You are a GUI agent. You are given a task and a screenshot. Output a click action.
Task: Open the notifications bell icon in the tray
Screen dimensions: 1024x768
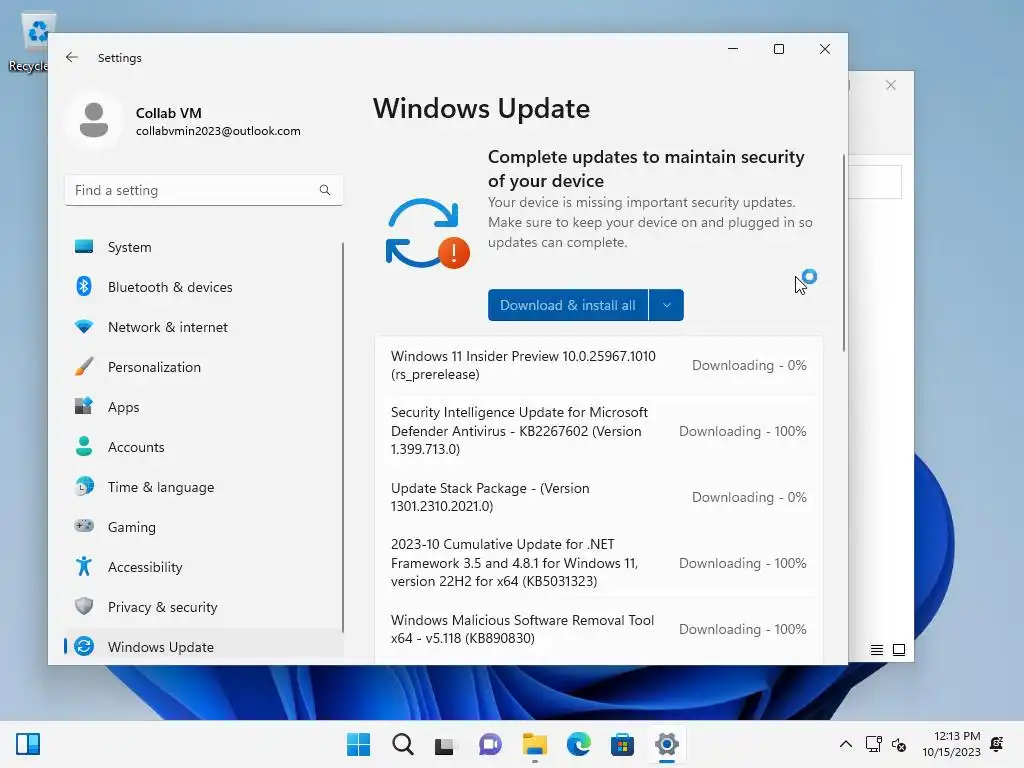(997, 744)
